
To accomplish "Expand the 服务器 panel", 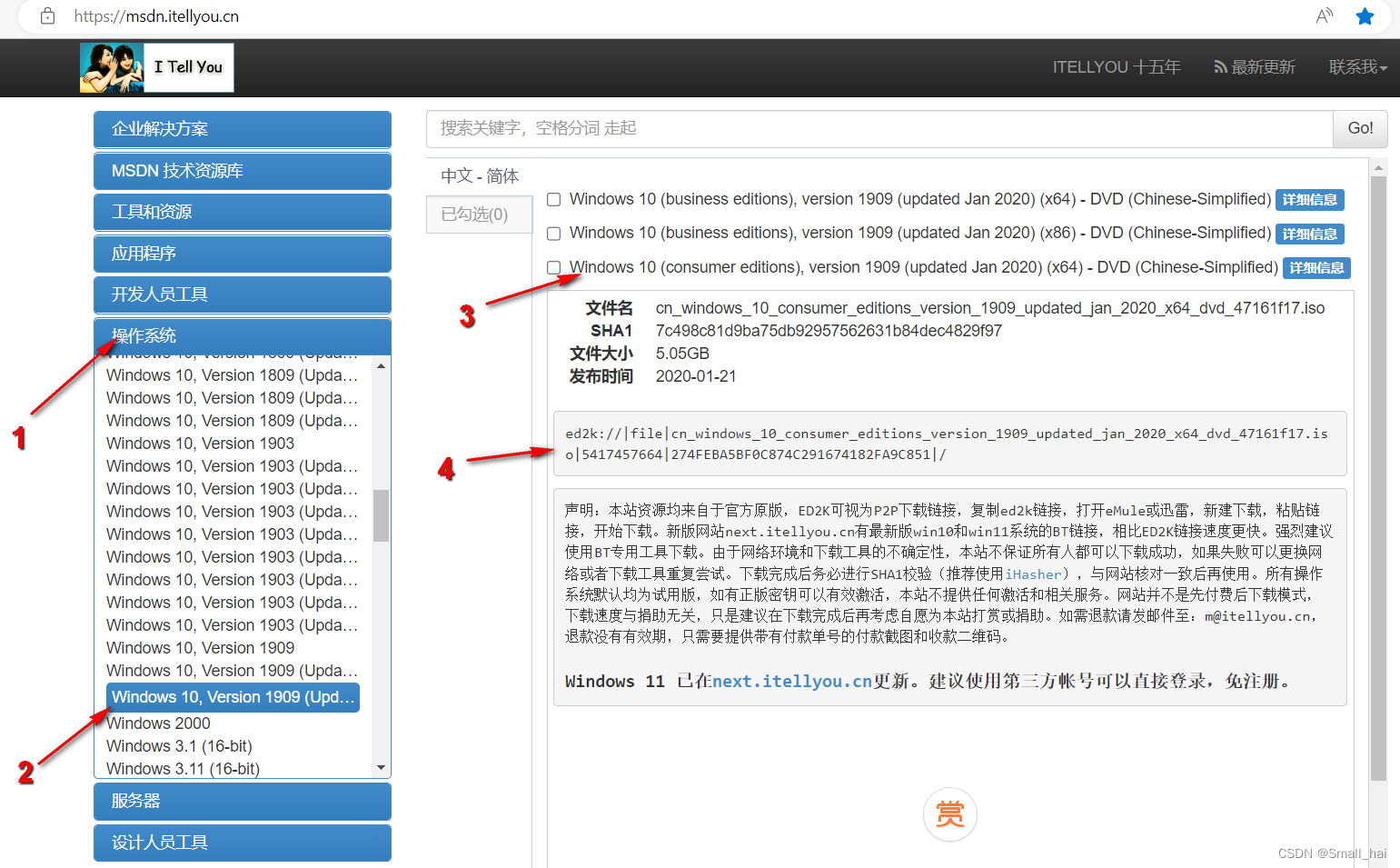I will [243, 801].
